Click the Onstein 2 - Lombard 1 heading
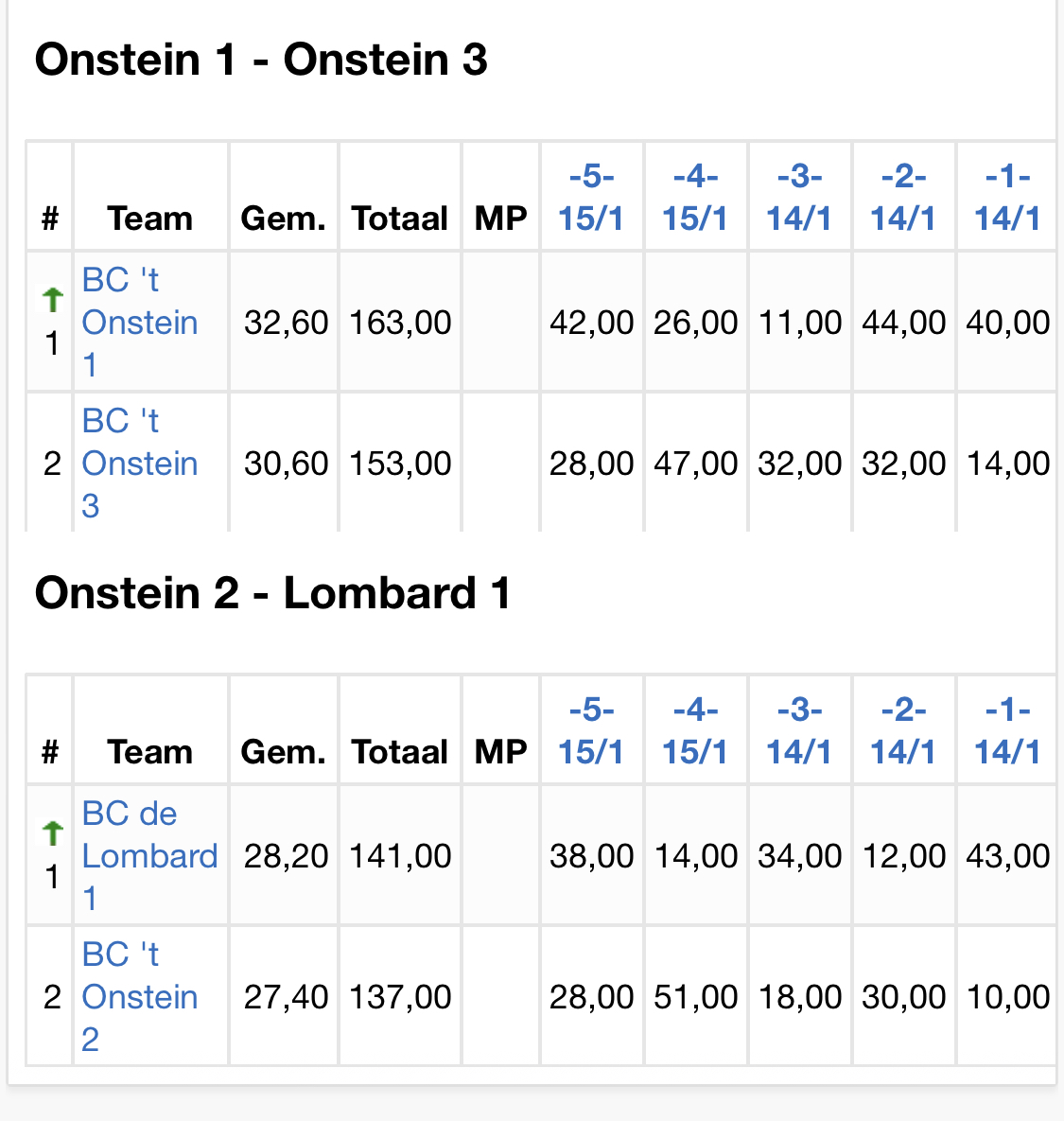1064x1121 pixels. (x=272, y=594)
